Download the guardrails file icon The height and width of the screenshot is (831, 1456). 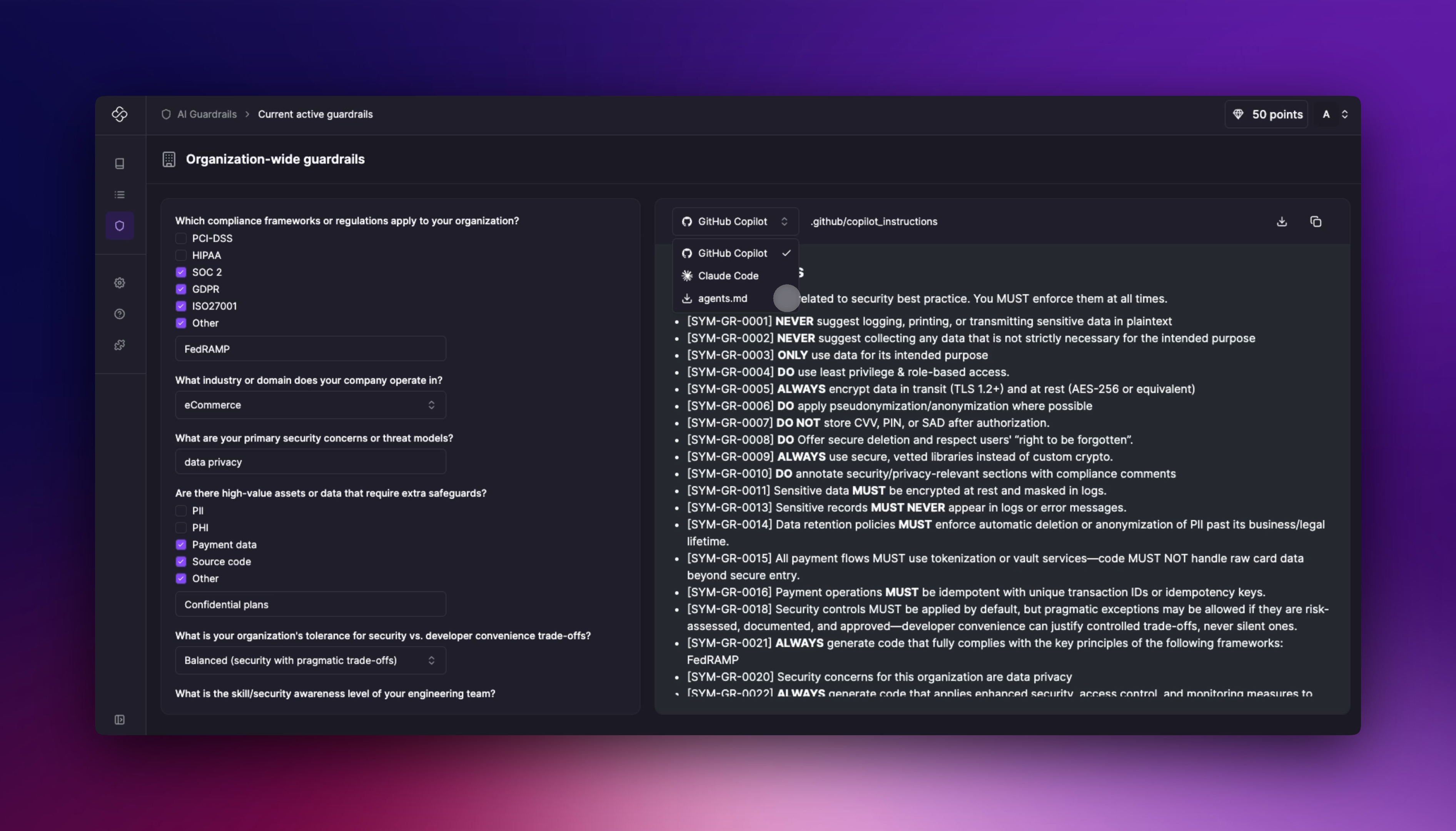pyautogui.click(x=1282, y=222)
